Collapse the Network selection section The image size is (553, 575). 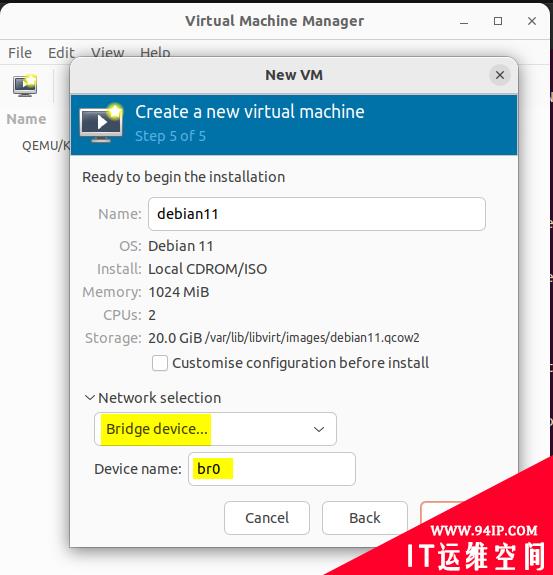tap(89, 398)
